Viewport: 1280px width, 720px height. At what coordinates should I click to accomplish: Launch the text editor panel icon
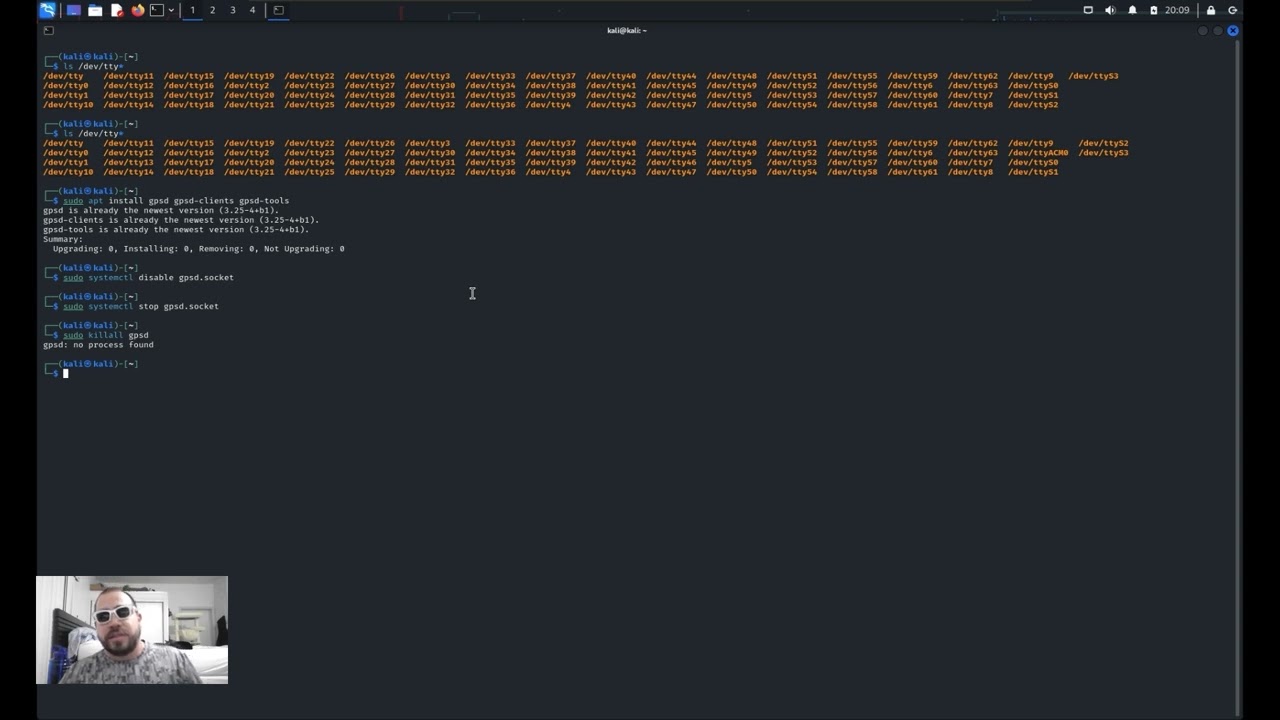pos(117,10)
